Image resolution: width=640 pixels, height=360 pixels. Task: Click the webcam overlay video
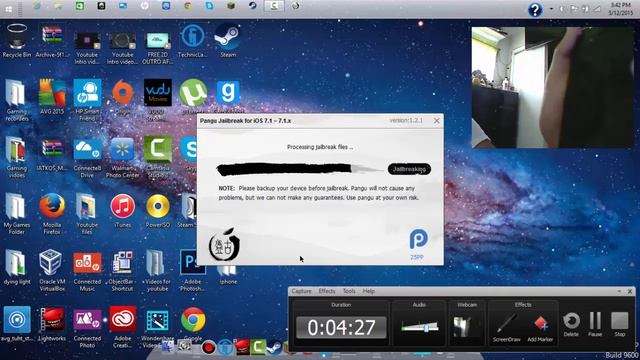click(552, 87)
